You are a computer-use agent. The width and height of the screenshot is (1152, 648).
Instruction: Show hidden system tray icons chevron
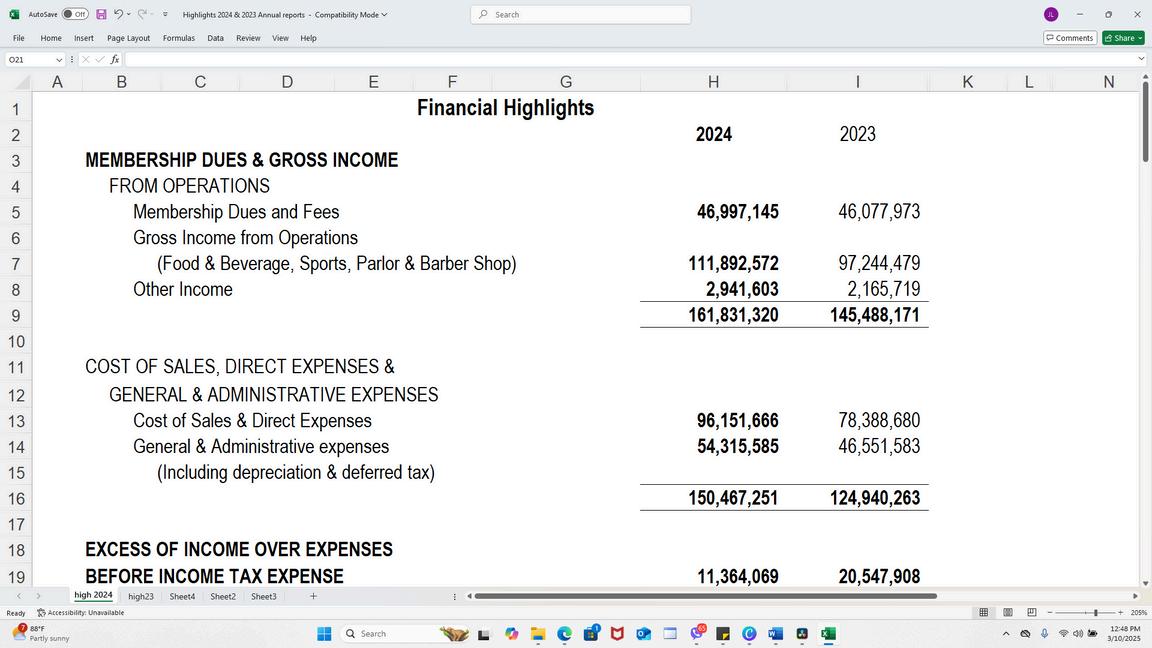[1006, 634]
